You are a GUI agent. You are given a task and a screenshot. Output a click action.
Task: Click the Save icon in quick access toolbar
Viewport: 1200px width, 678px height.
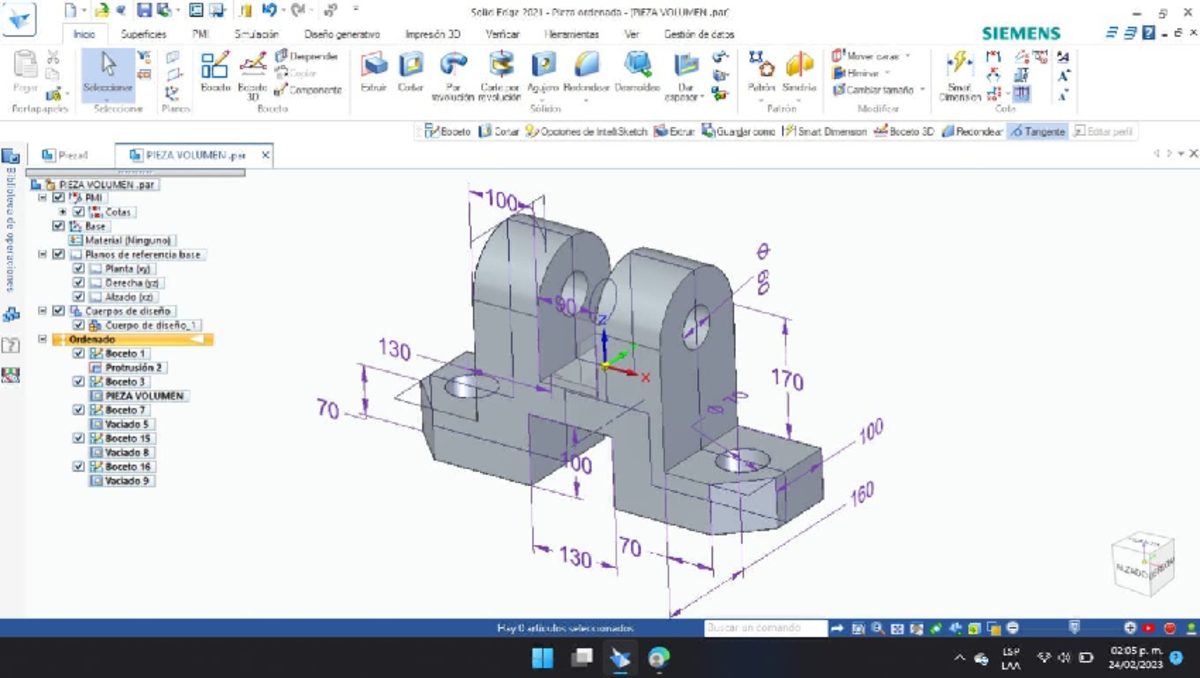tap(144, 11)
